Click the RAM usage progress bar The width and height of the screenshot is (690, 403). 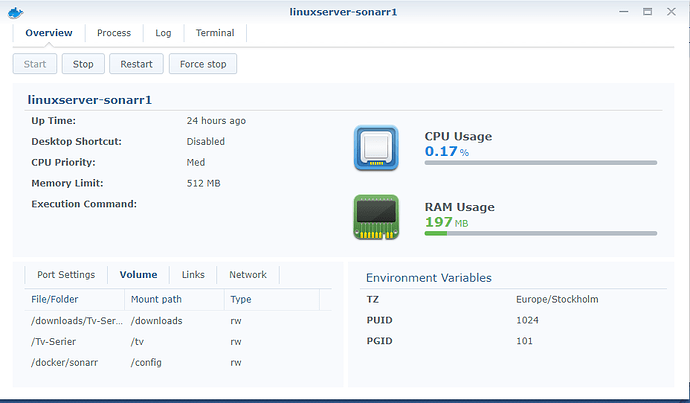point(541,233)
